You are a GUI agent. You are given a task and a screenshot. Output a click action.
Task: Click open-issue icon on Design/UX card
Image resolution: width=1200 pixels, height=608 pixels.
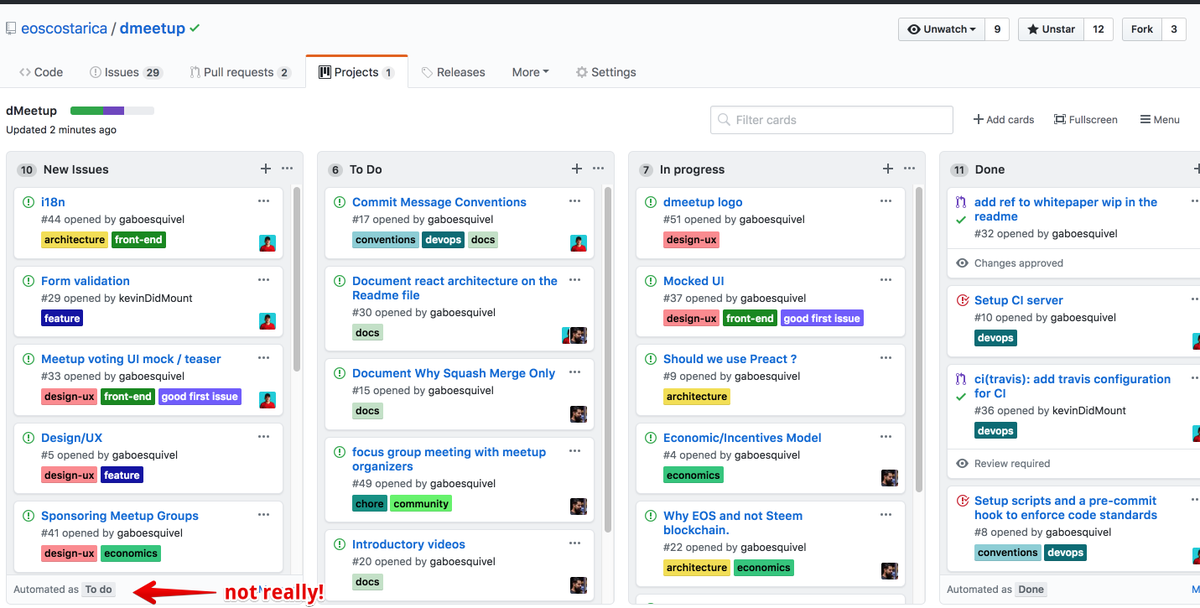click(29, 438)
